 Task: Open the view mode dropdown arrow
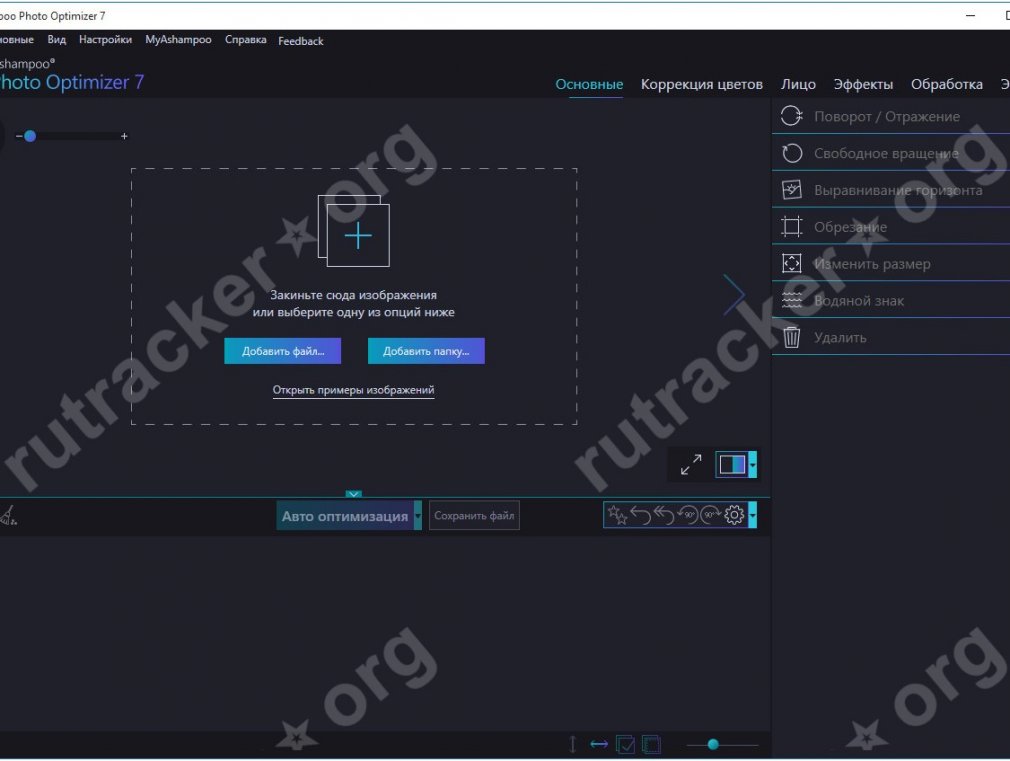752,465
